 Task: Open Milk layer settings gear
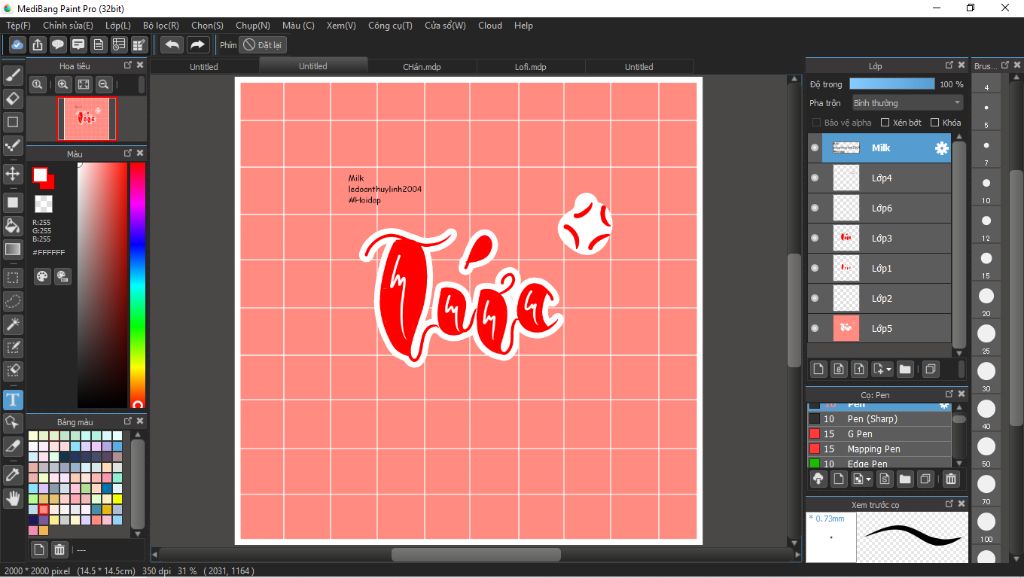click(941, 148)
